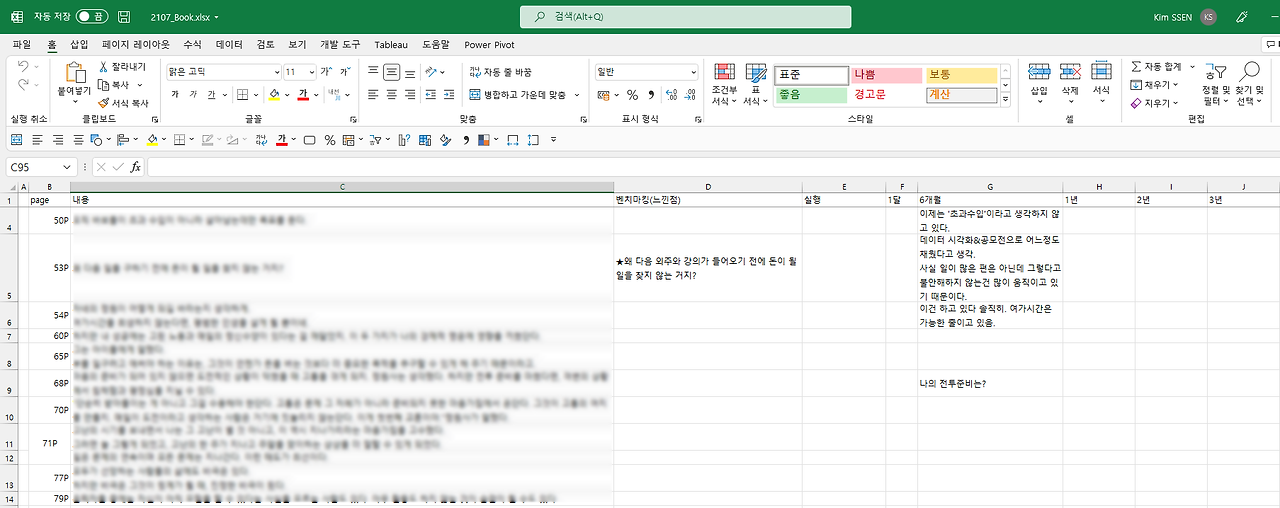The height and width of the screenshot is (508, 1280).
Task: Expand AutoSum (자동 합계) dropdown arrow
Action: [1190, 66]
